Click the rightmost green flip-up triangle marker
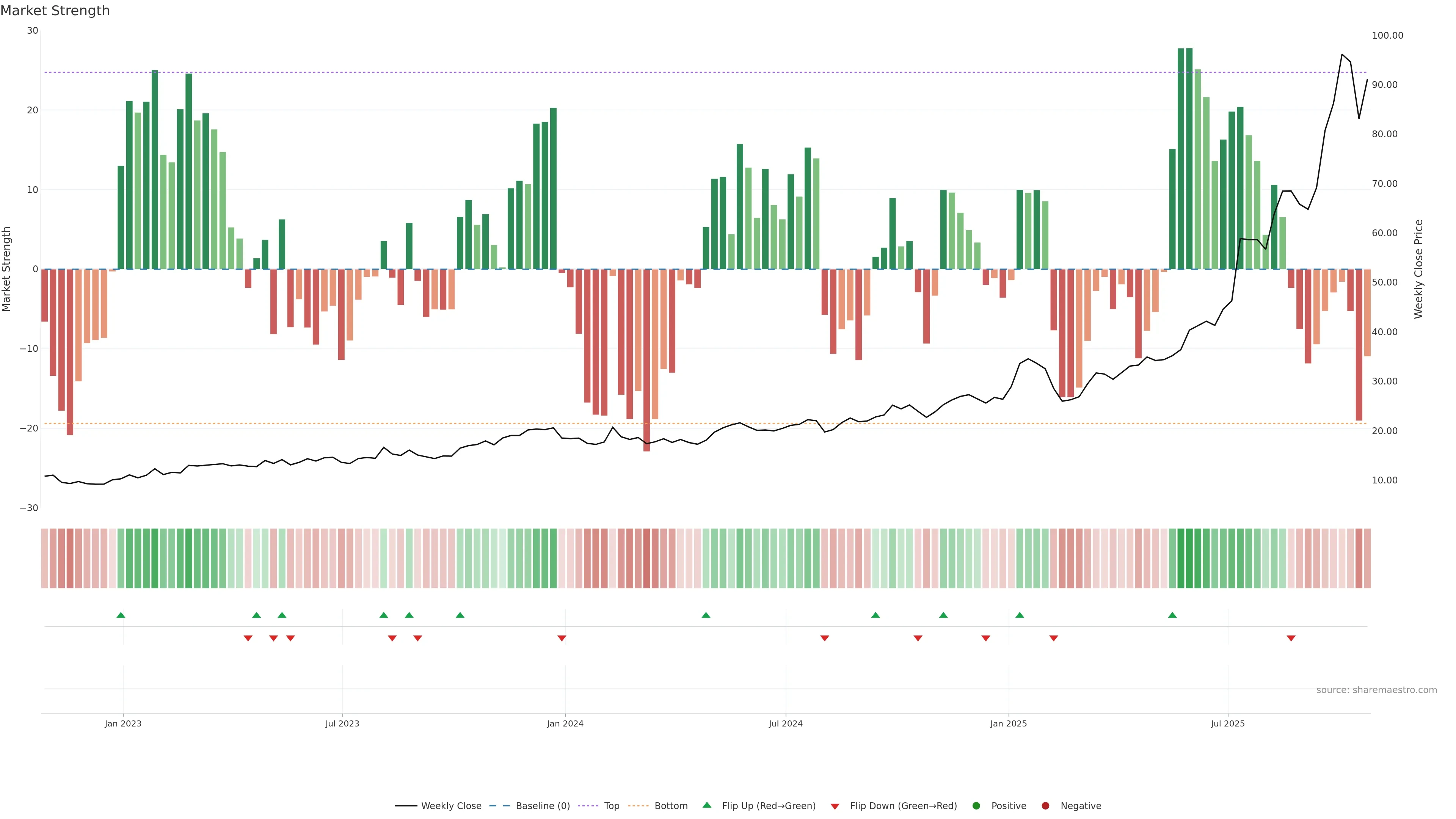Image resolution: width=1456 pixels, height=819 pixels. coord(1172,615)
